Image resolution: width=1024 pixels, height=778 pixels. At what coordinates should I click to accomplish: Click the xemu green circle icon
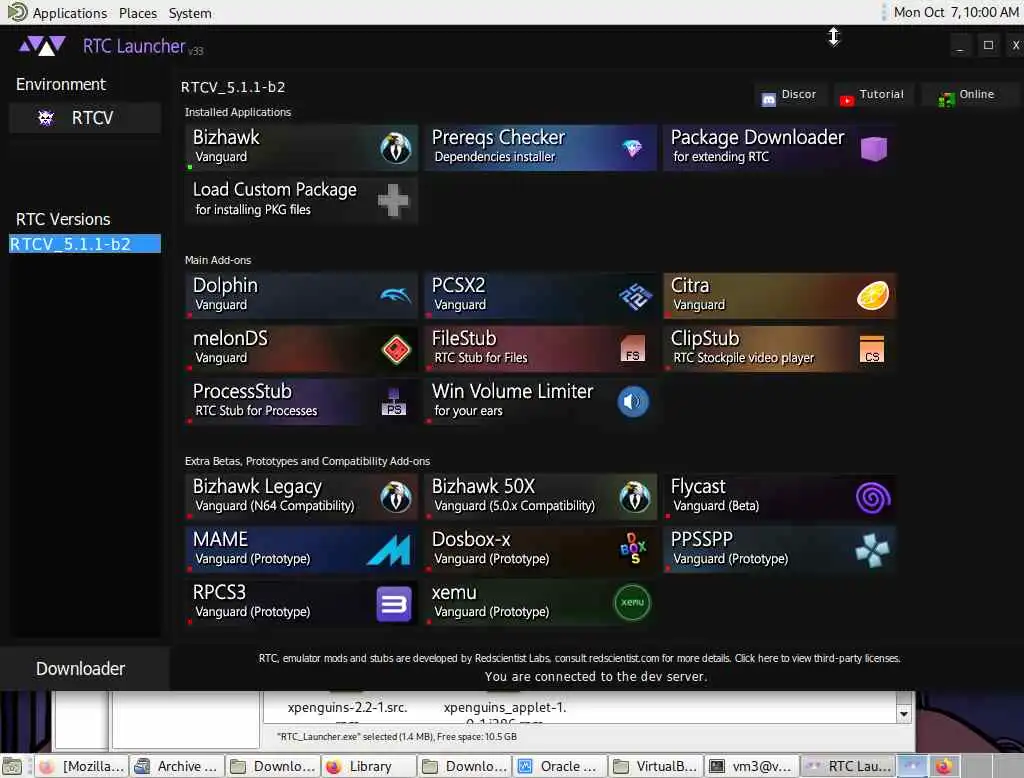[x=633, y=603]
